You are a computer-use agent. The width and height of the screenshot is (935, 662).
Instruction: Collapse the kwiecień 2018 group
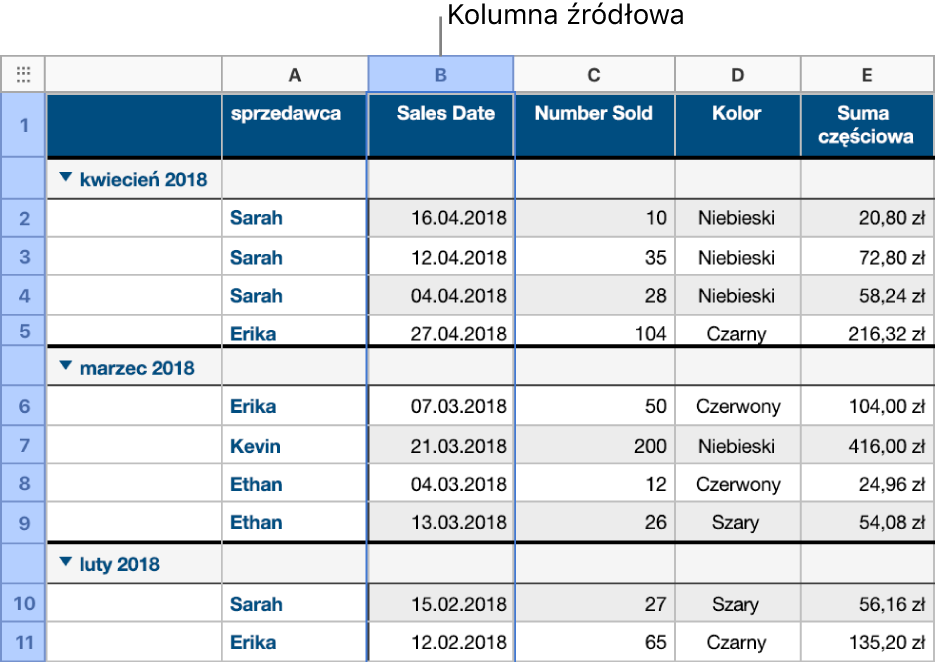click(x=66, y=178)
